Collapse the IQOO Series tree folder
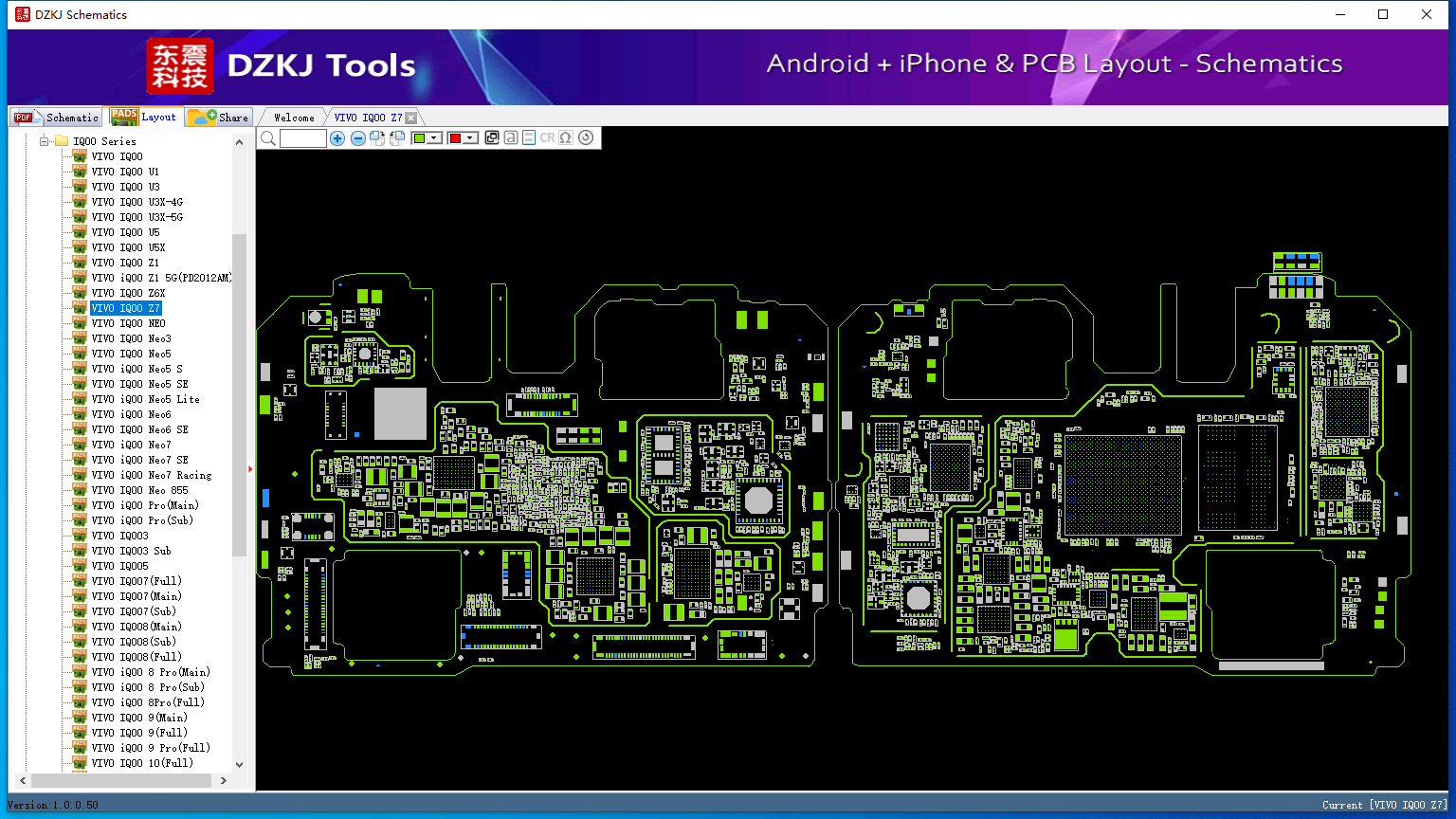The image size is (1456, 819). pos(44,141)
